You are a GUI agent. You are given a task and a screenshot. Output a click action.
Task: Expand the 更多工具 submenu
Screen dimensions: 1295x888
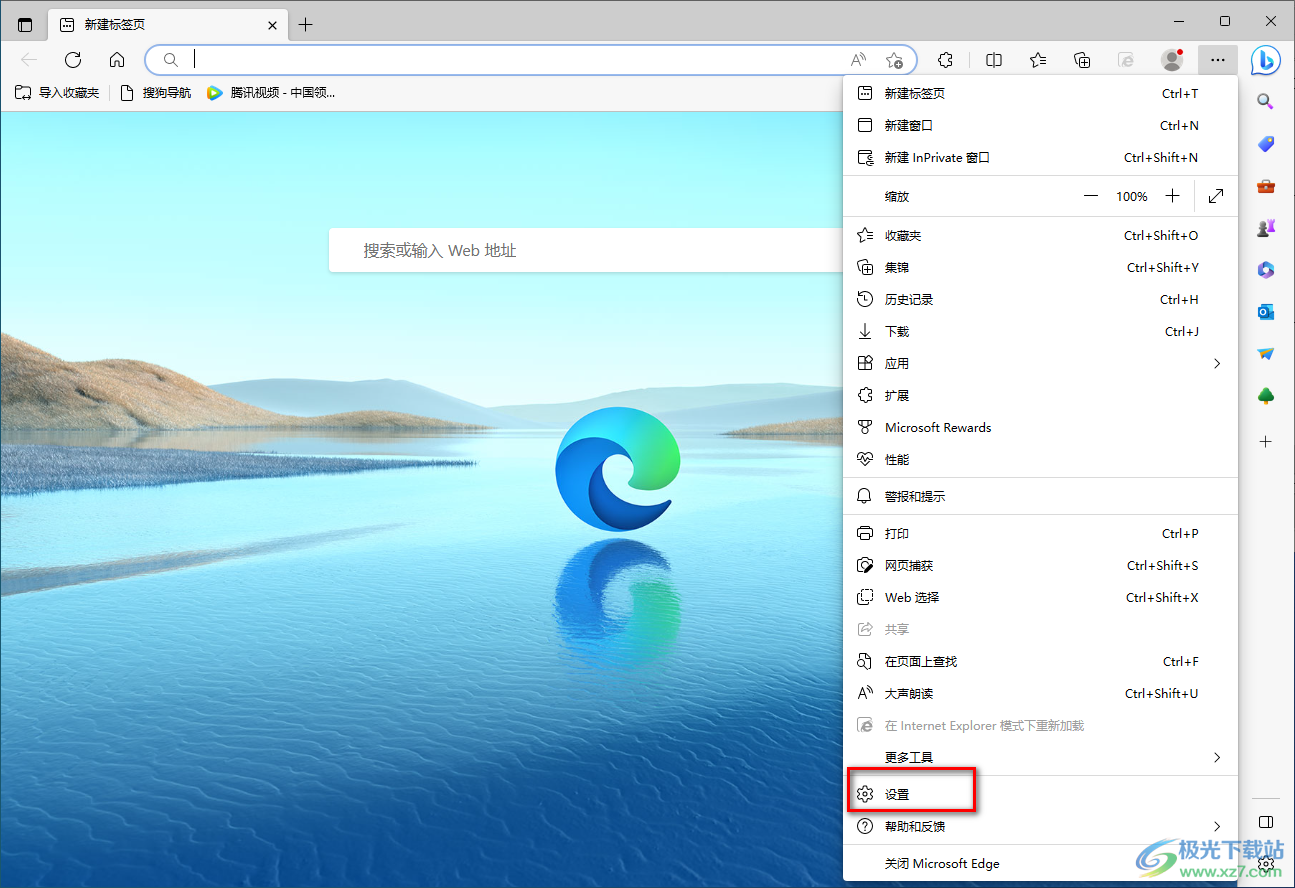coord(1040,757)
